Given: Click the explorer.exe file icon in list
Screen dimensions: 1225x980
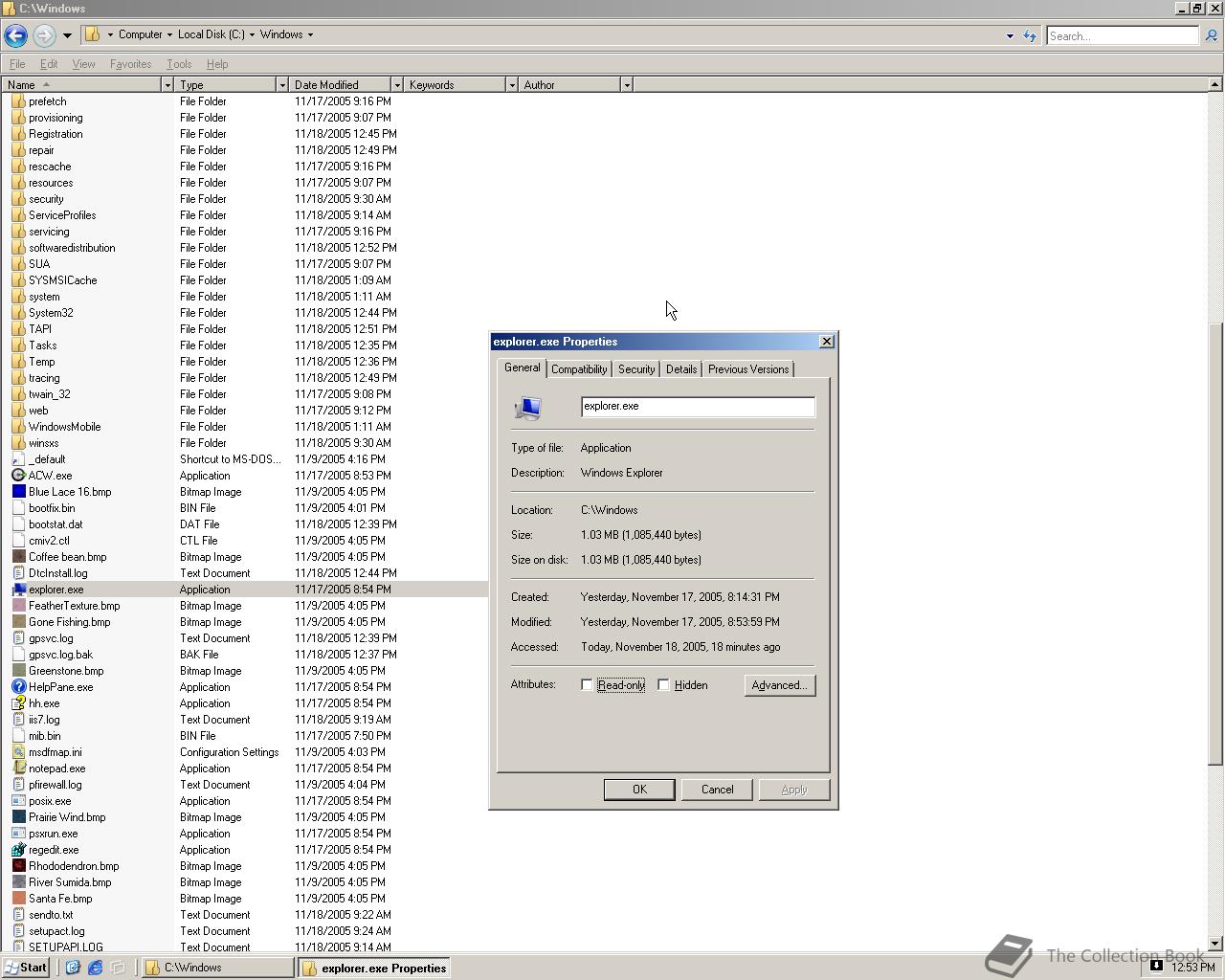Looking at the screenshot, I should (x=18, y=590).
